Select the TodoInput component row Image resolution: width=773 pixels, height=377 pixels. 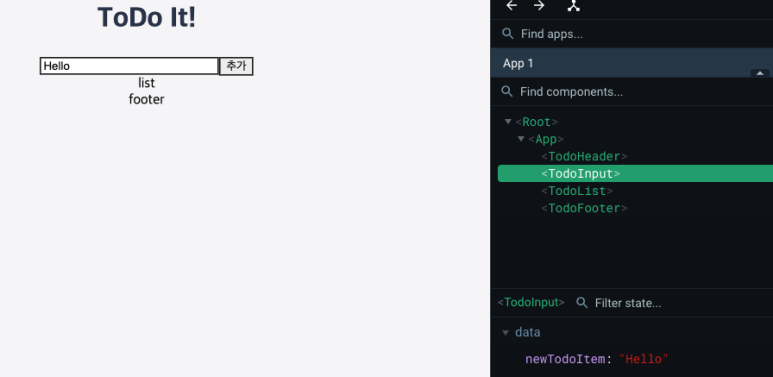[x=635, y=173]
